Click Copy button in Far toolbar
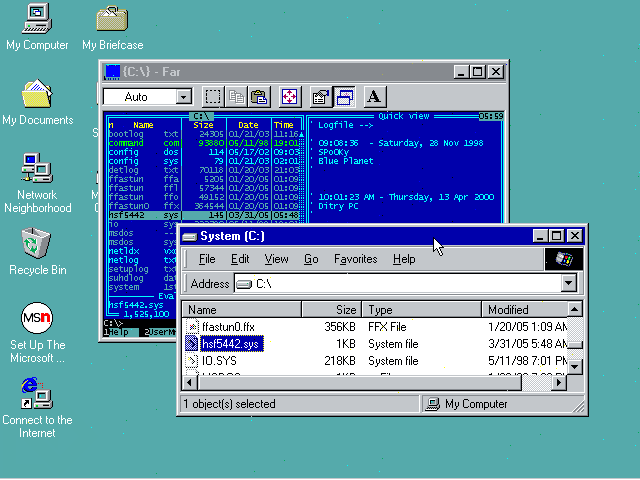 tap(236, 97)
